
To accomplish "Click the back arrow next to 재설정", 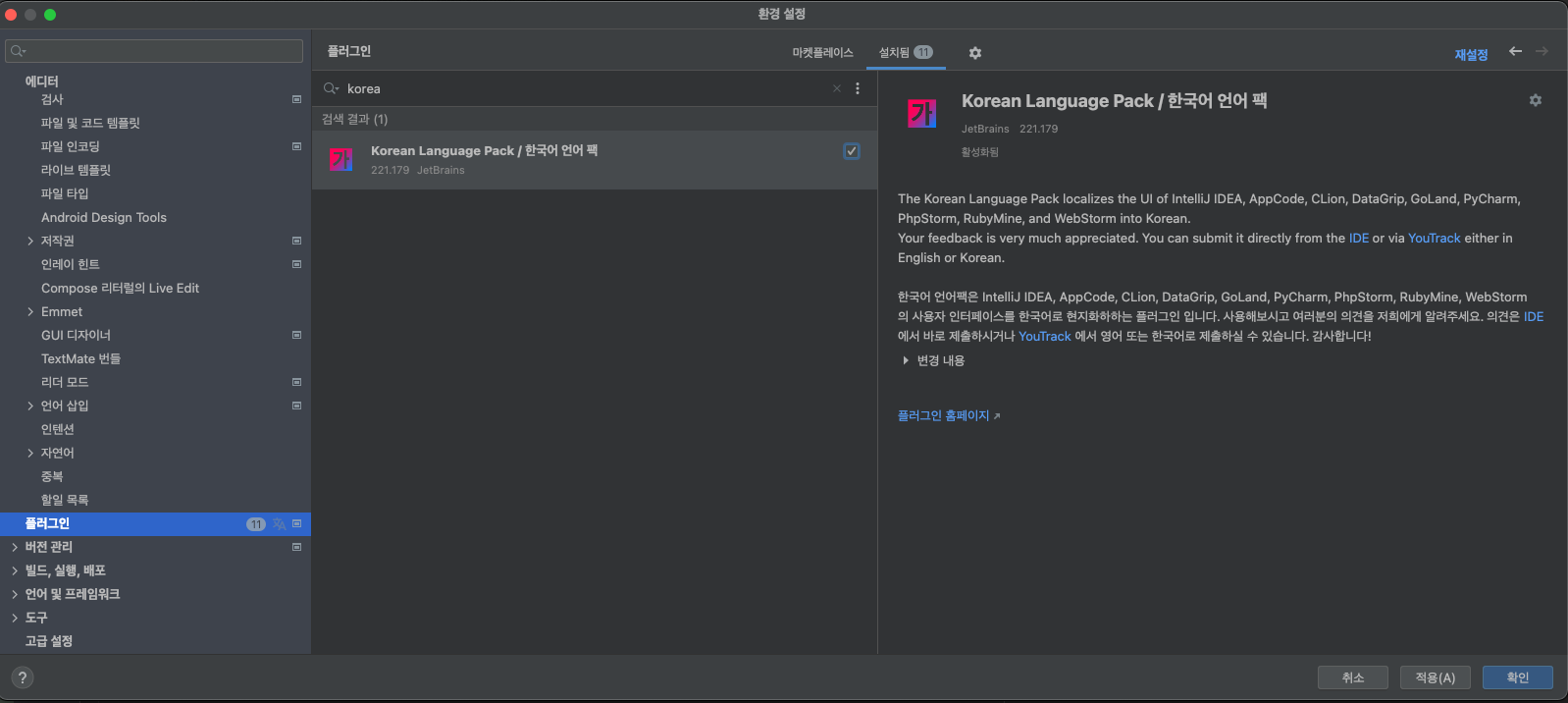I will [1515, 51].
